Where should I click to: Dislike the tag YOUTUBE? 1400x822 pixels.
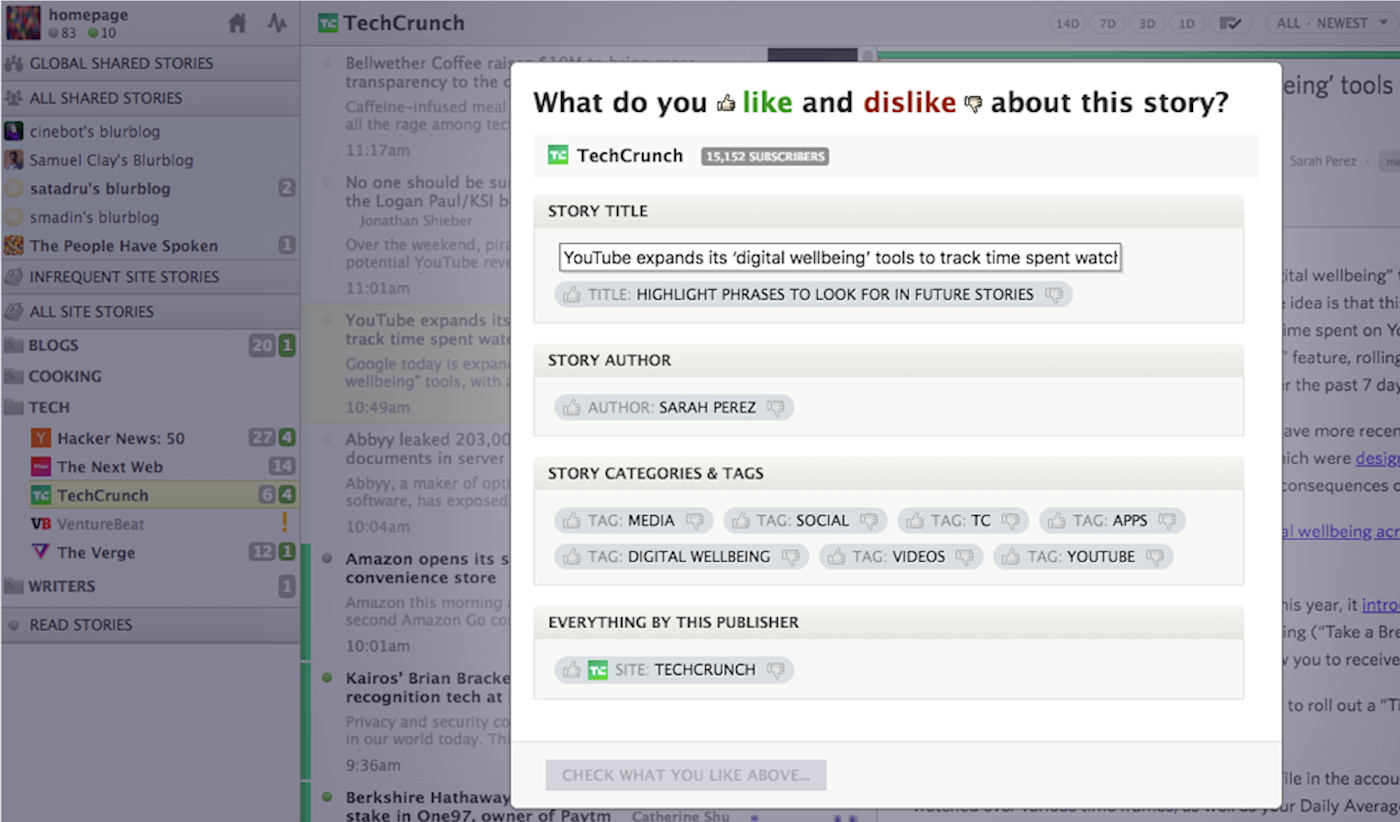(1155, 556)
